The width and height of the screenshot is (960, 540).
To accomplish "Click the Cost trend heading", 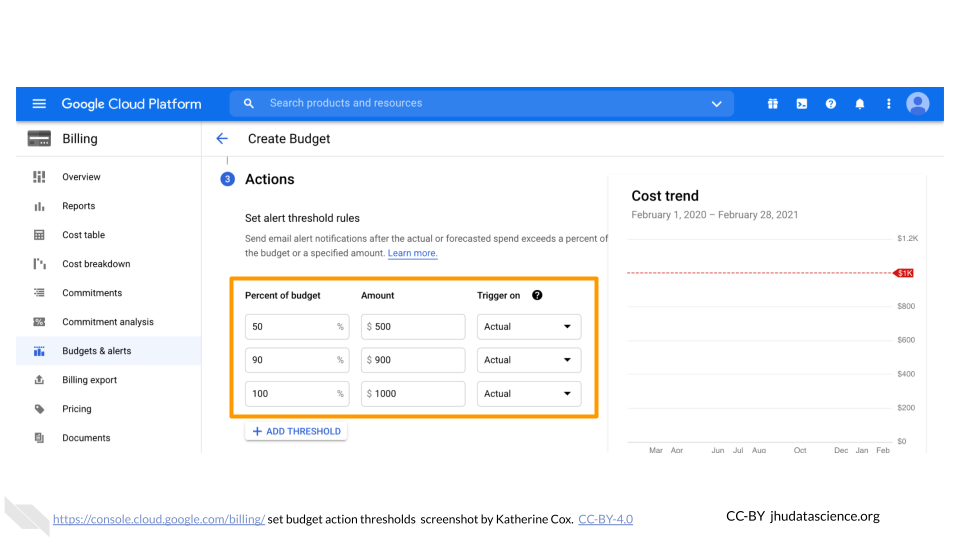I will [x=665, y=196].
